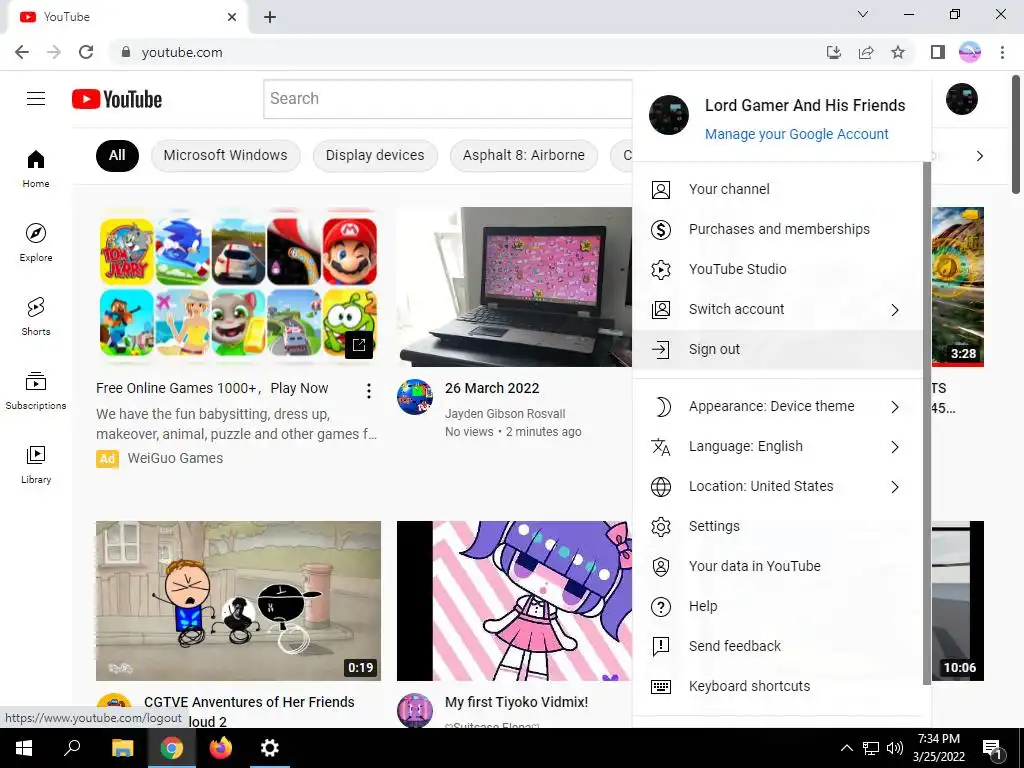Click the install app icon in address bar
Image resolution: width=1024 pixels, height=768 pixels.
(x=834, y=52)
